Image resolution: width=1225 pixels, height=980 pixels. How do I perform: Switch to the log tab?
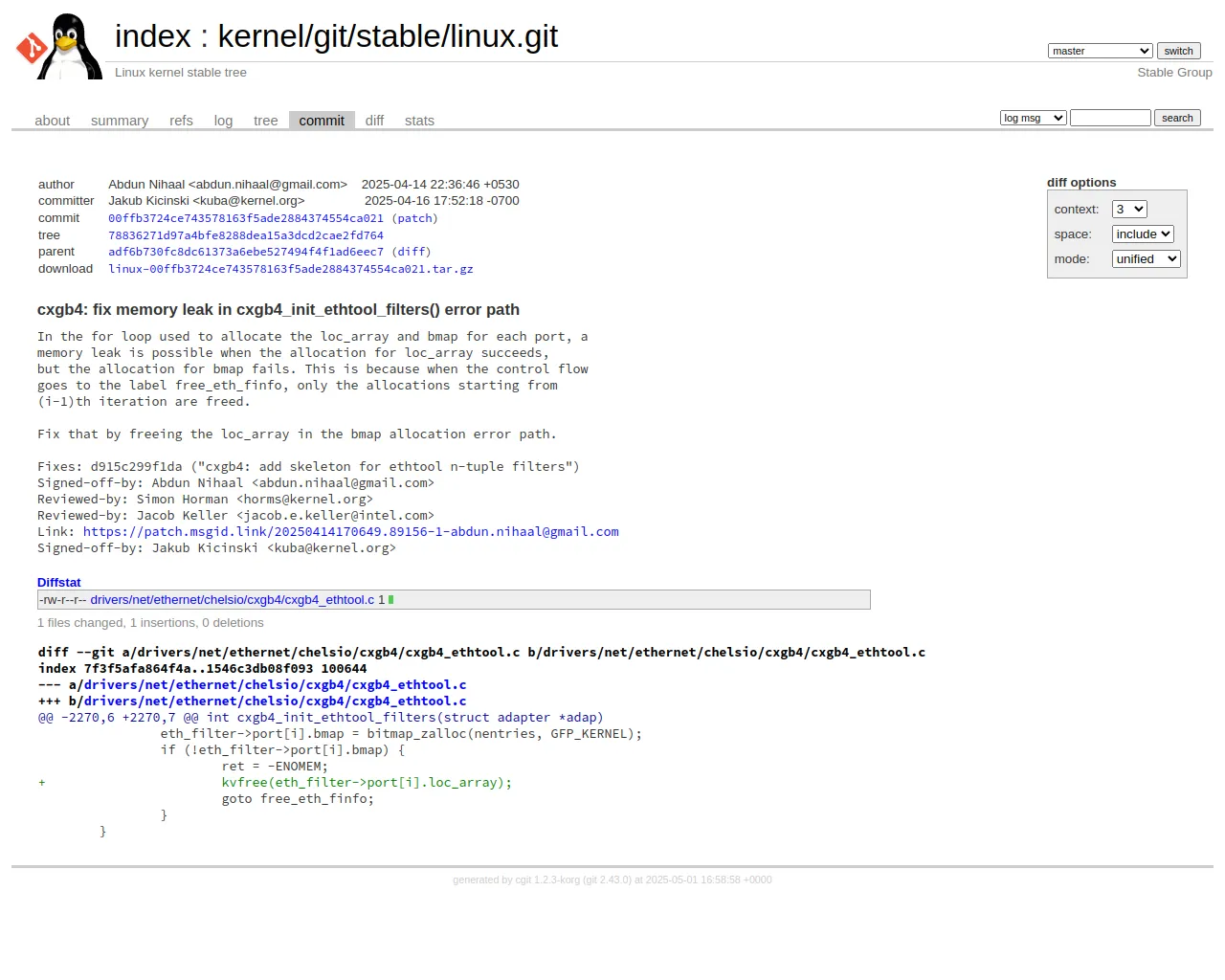pyautogui.click(x=223, y=121)
